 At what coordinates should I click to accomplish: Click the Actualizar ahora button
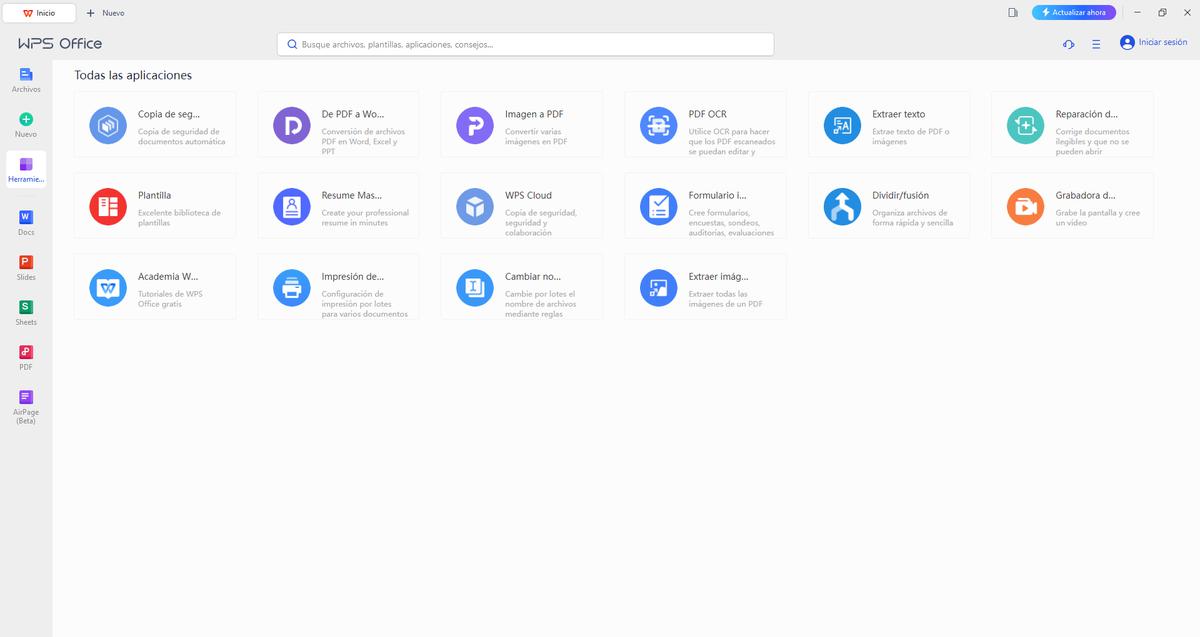coord(1073,13)
